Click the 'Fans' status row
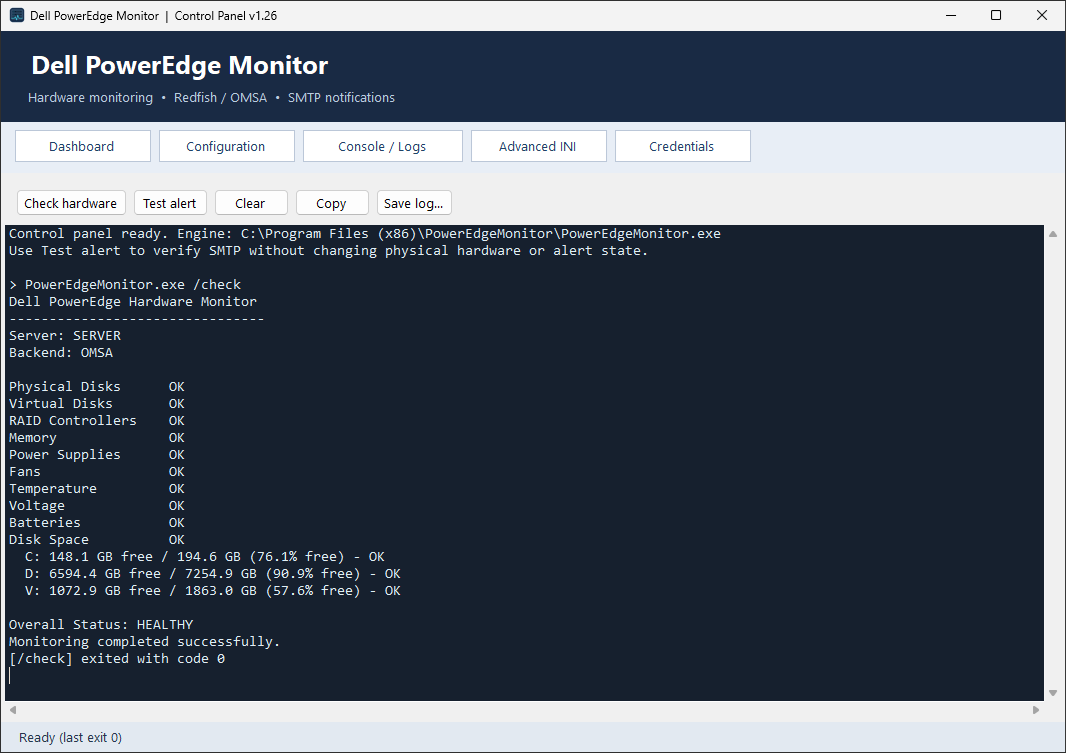Viewport: 1066px width, 753px height. point(97,471)
